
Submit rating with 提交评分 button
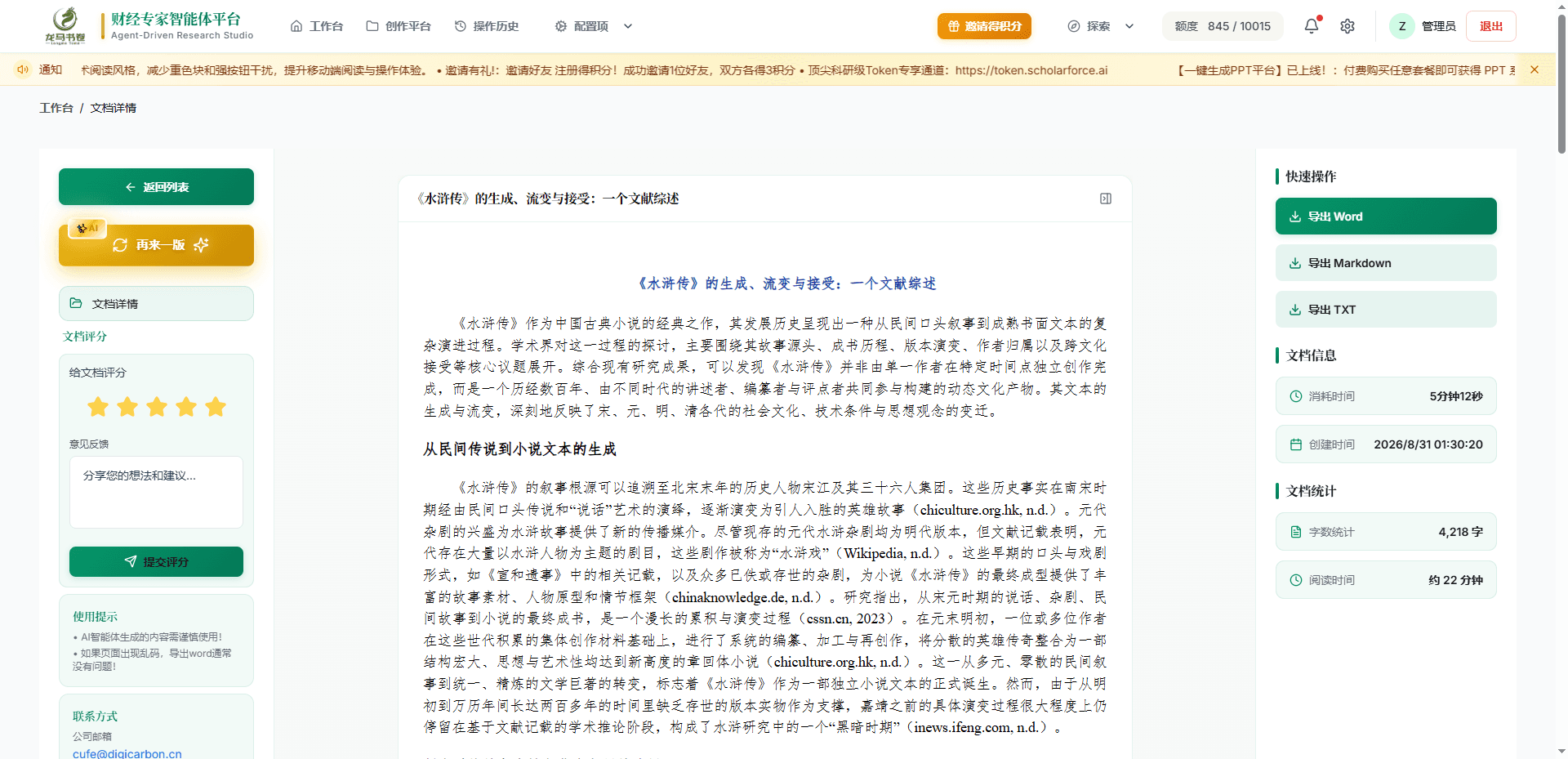[x=156, y=561]
